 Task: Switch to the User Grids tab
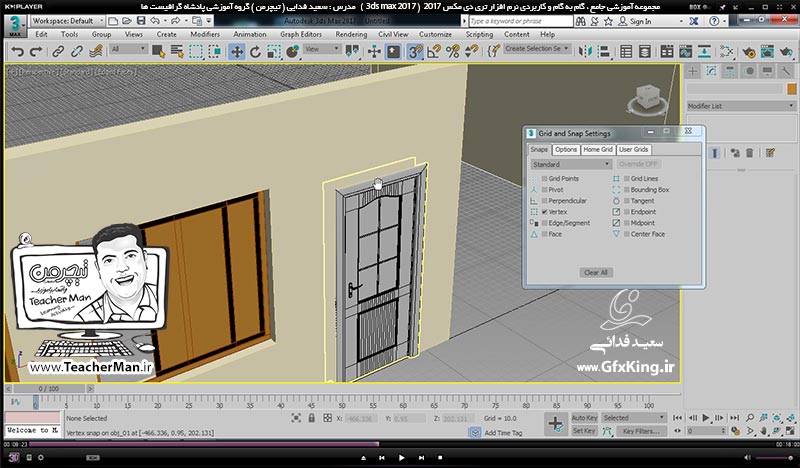[633, 150]
